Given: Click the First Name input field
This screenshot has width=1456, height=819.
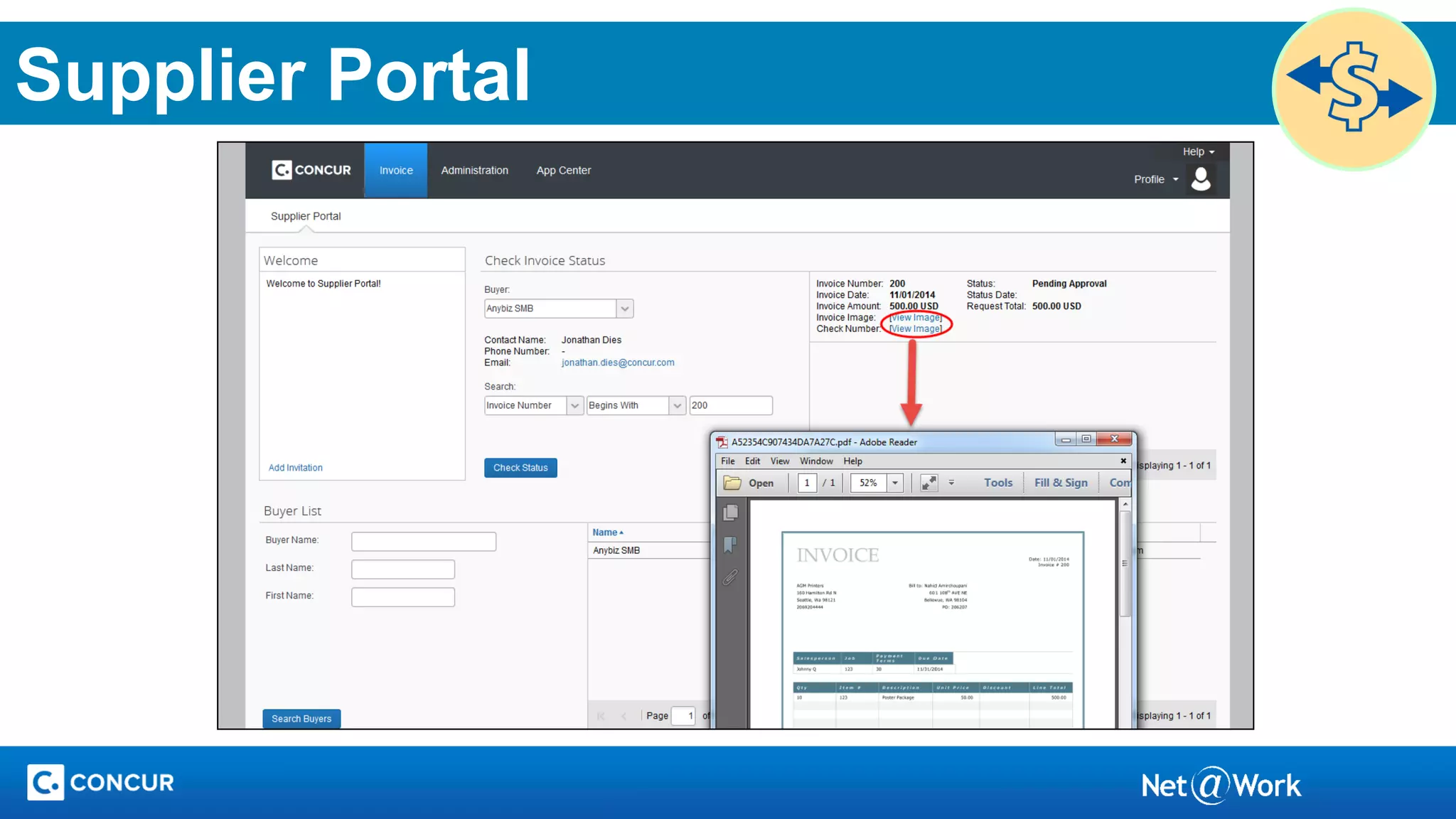Looking at the screenshot, I should pos(403,597).
